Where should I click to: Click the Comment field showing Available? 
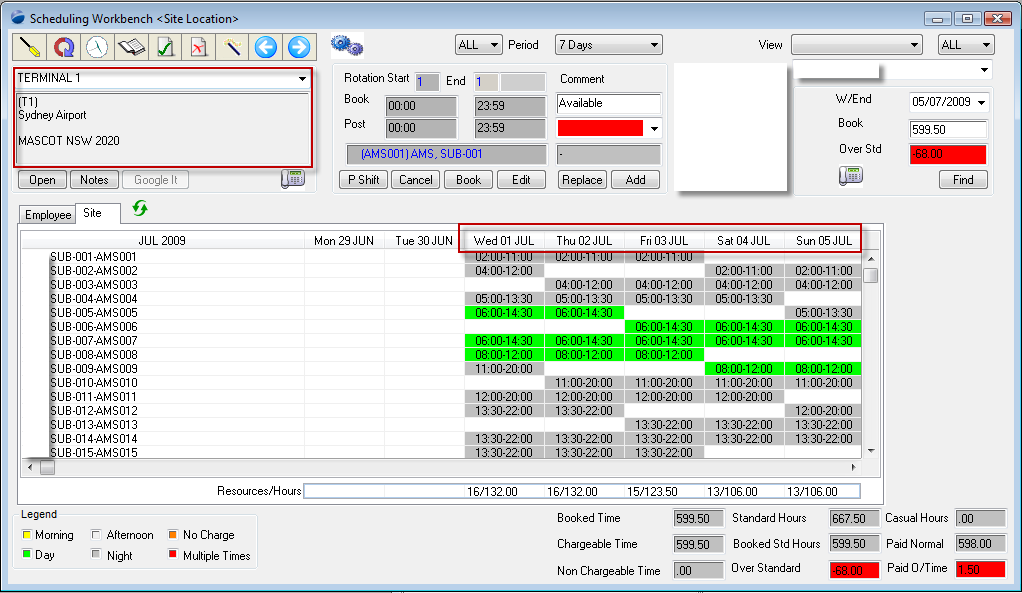(609, 103)
